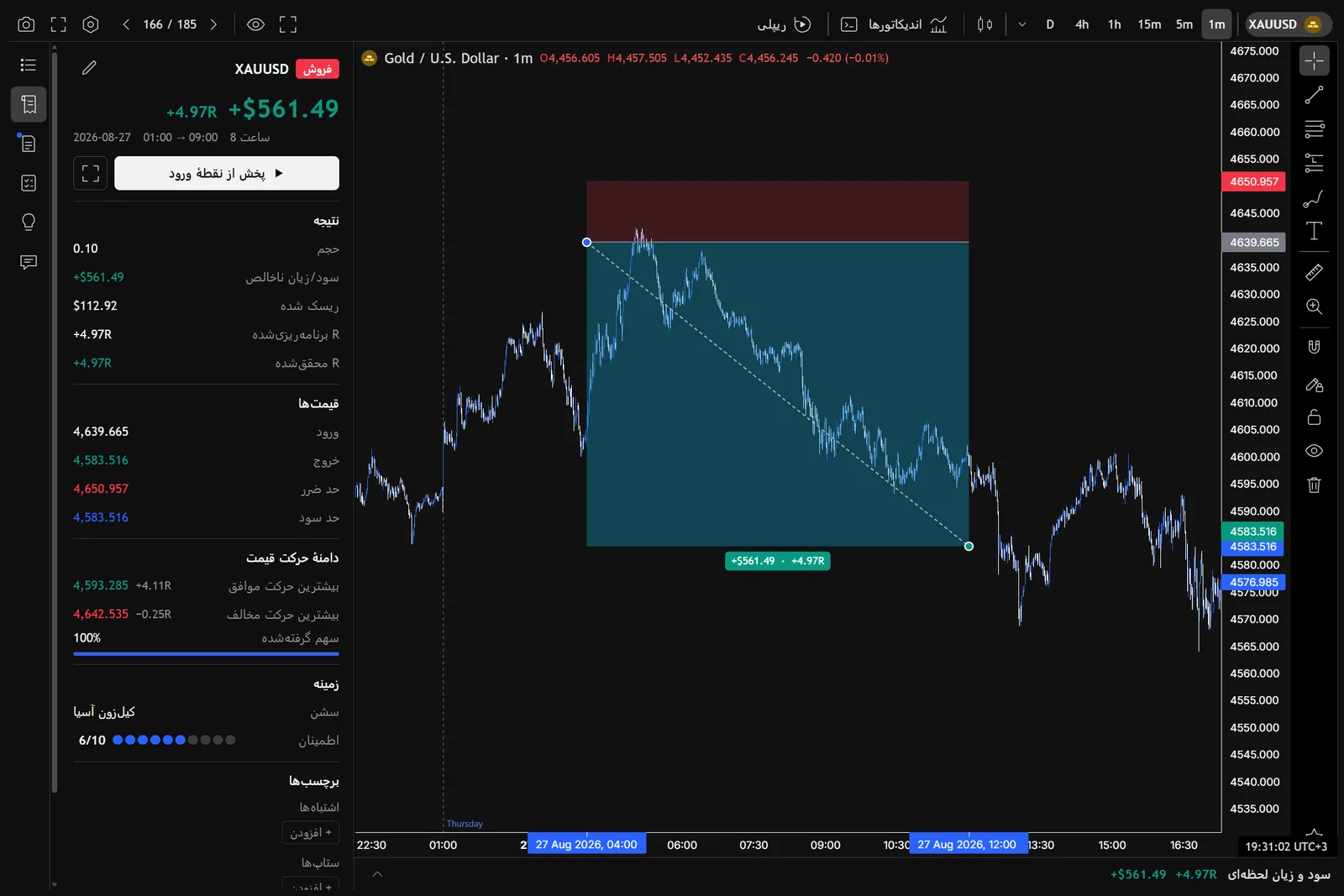1344x896 pixels.
Task: Open the list view sidebar icon
Action: click(29, 65)
